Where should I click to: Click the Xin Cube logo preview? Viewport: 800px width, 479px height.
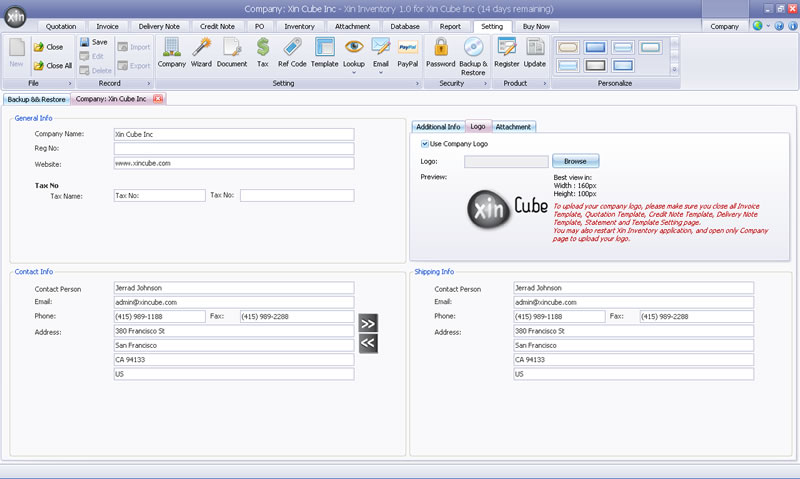coord(507,209)
